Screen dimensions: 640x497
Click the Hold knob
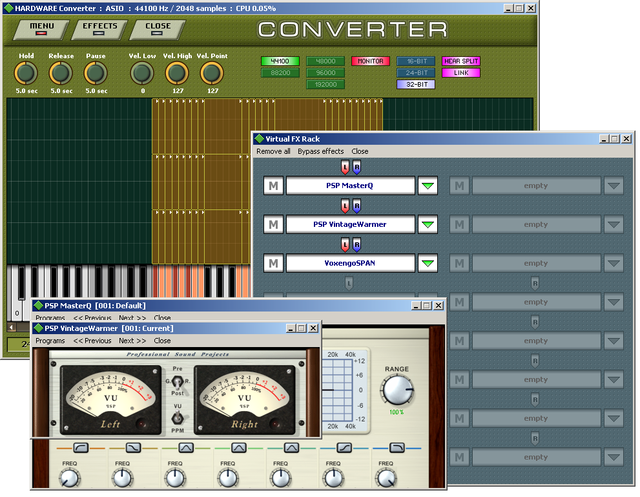(26, 73)
